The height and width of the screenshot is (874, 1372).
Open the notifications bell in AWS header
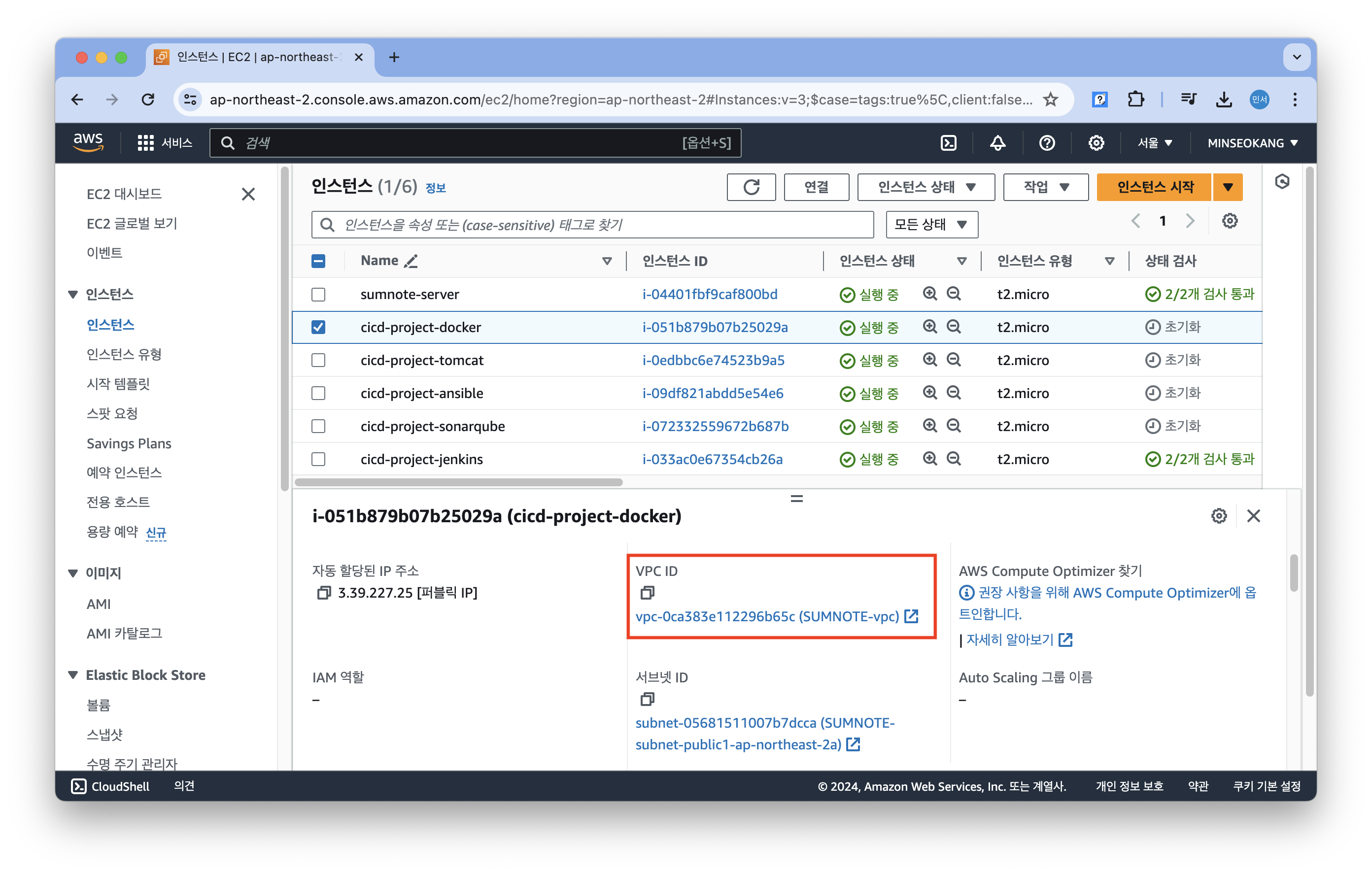[997, 143]
